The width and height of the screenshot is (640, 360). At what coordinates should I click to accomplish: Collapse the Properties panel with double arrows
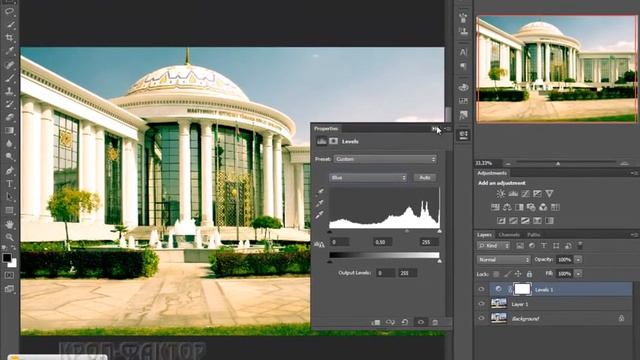(x=435, y=129)
